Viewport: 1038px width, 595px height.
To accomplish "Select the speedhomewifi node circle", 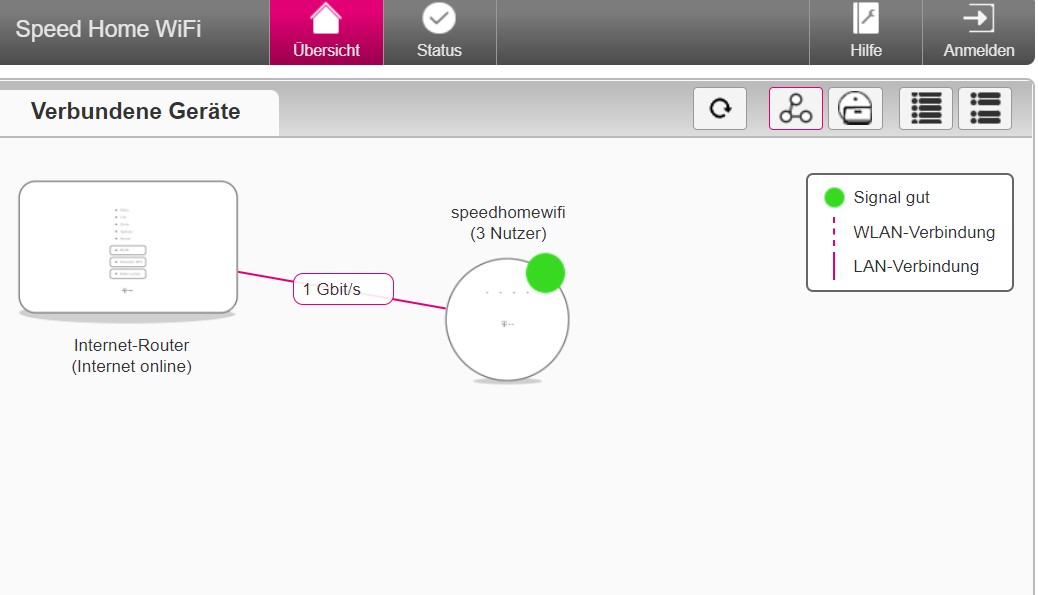I will [507, 320].
